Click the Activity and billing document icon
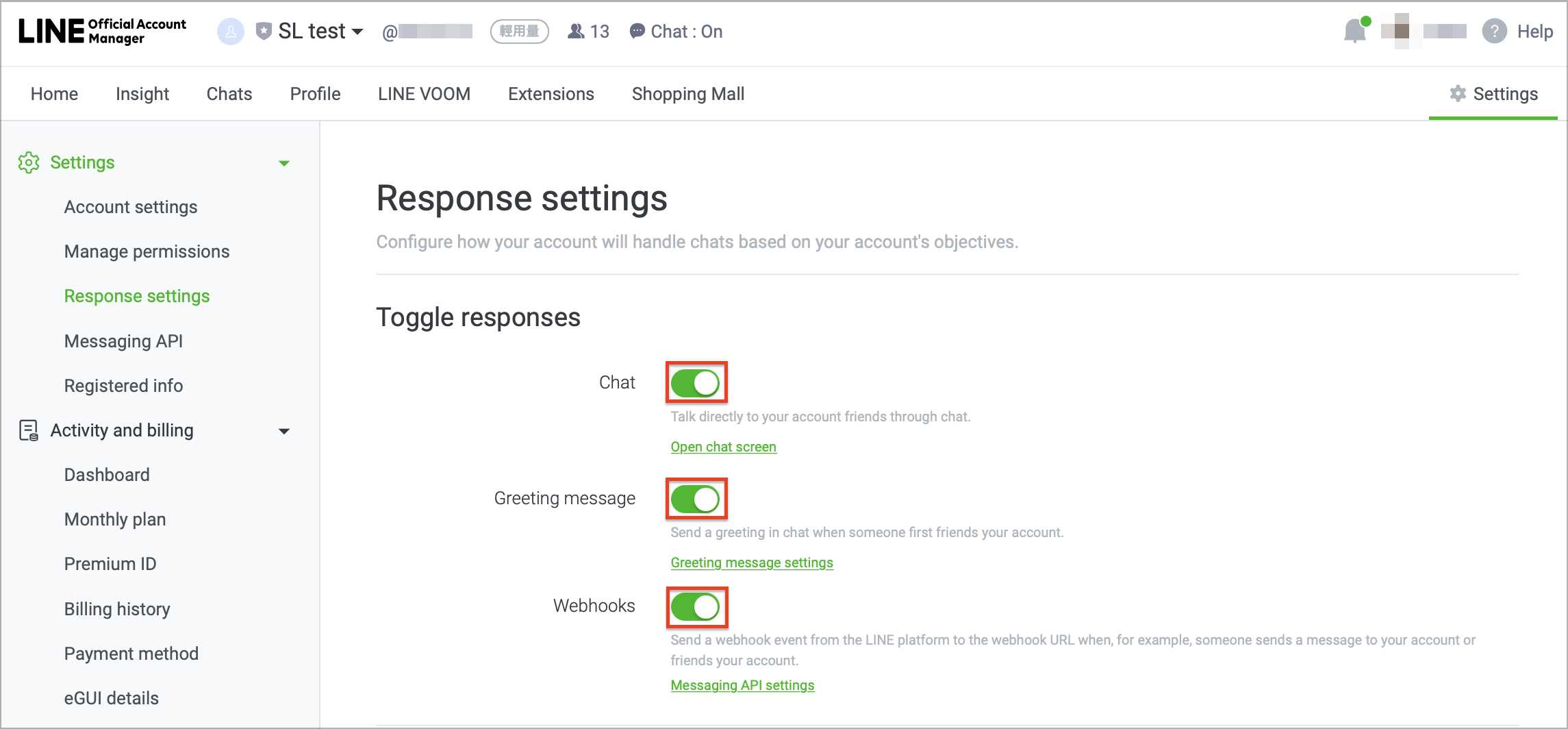This screenshot has width=1568, height=729. coord(29,430)
